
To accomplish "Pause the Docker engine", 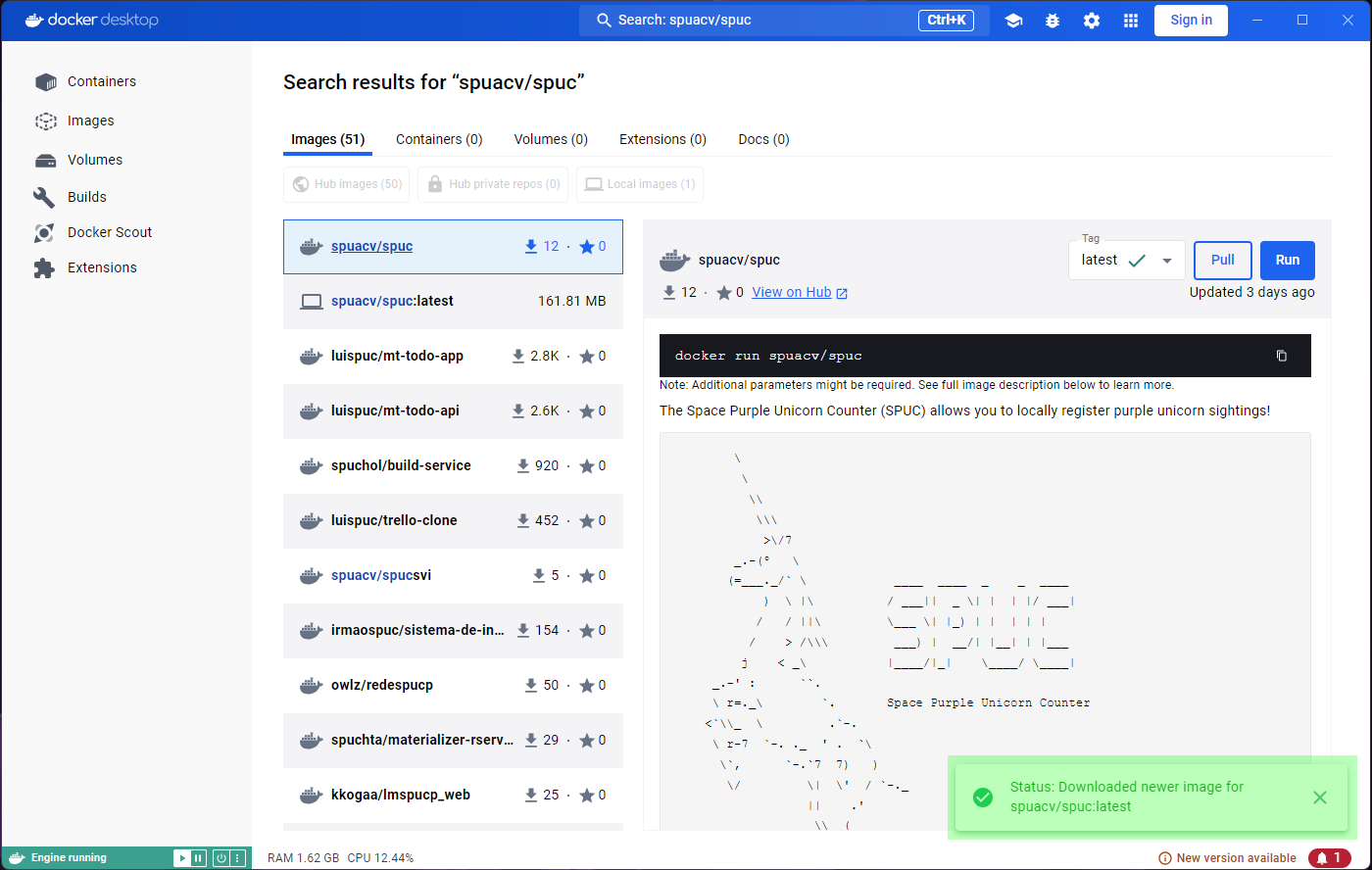I will click(199, 858).
